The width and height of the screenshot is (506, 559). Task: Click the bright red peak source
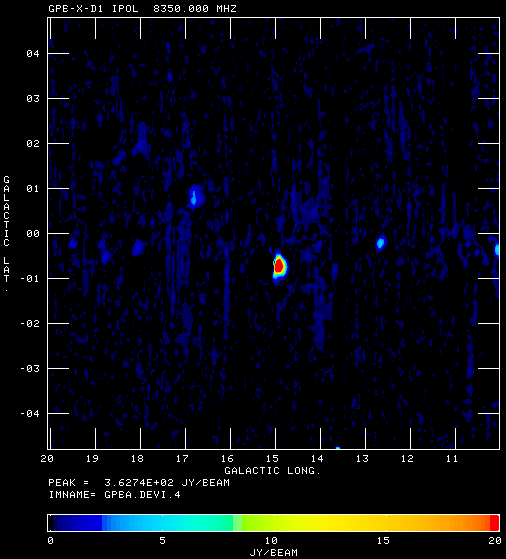pyautogui.click(x=279, y=266)
